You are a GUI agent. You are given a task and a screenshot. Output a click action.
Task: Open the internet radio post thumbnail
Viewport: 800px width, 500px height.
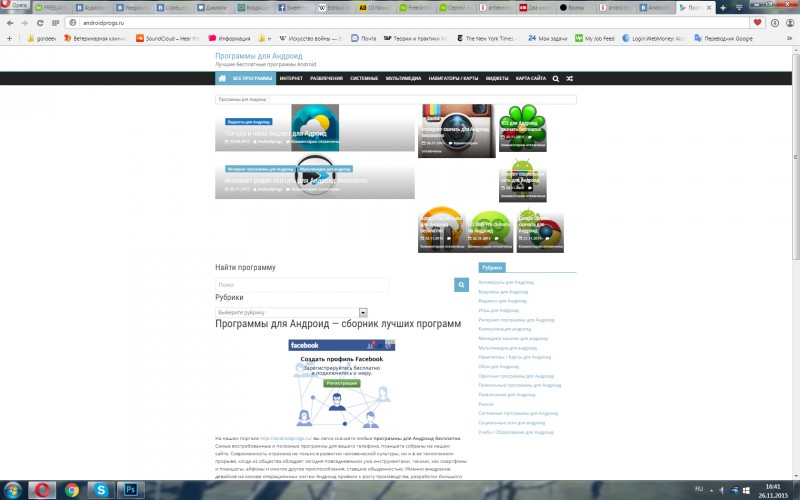tap(315, 175)
